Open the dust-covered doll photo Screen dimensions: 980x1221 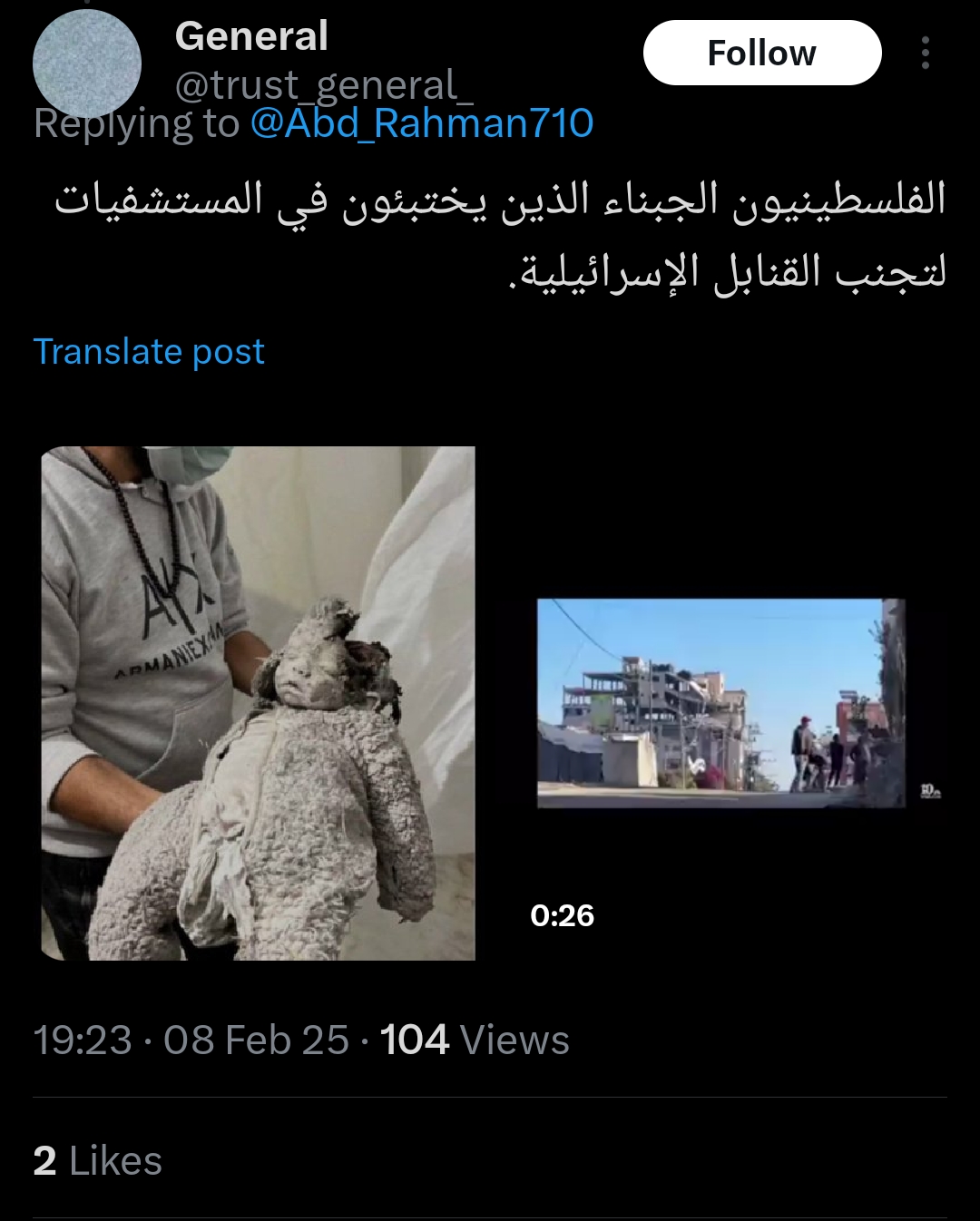tap(258, 703)
